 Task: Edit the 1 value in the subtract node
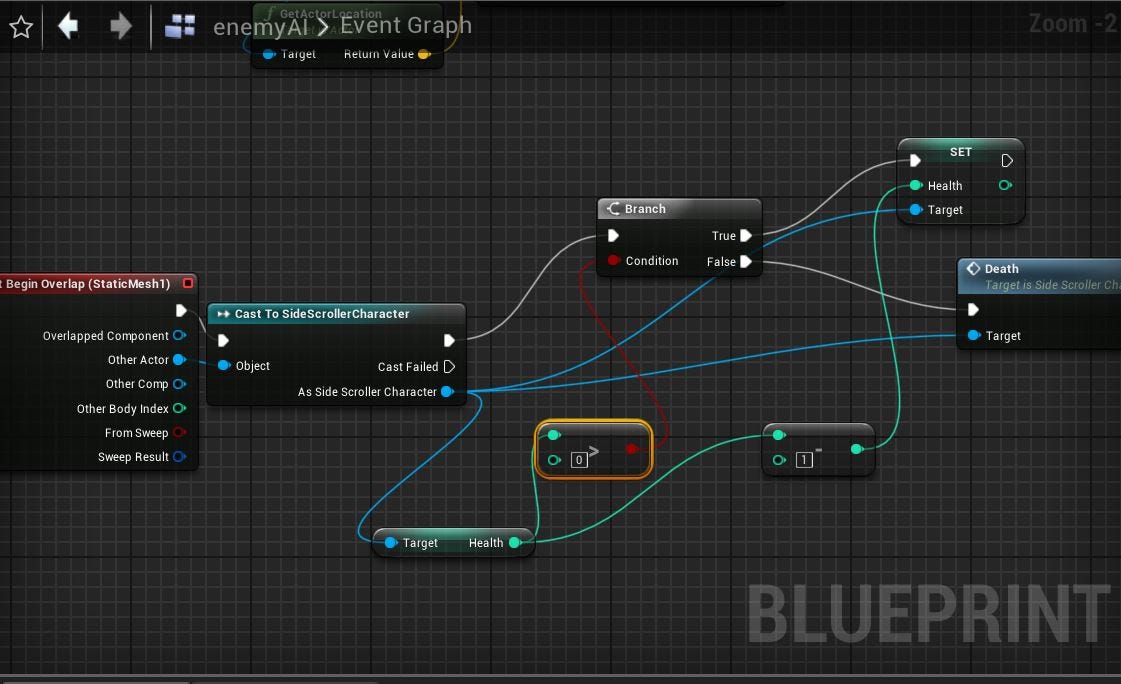(x=804, y=460)
